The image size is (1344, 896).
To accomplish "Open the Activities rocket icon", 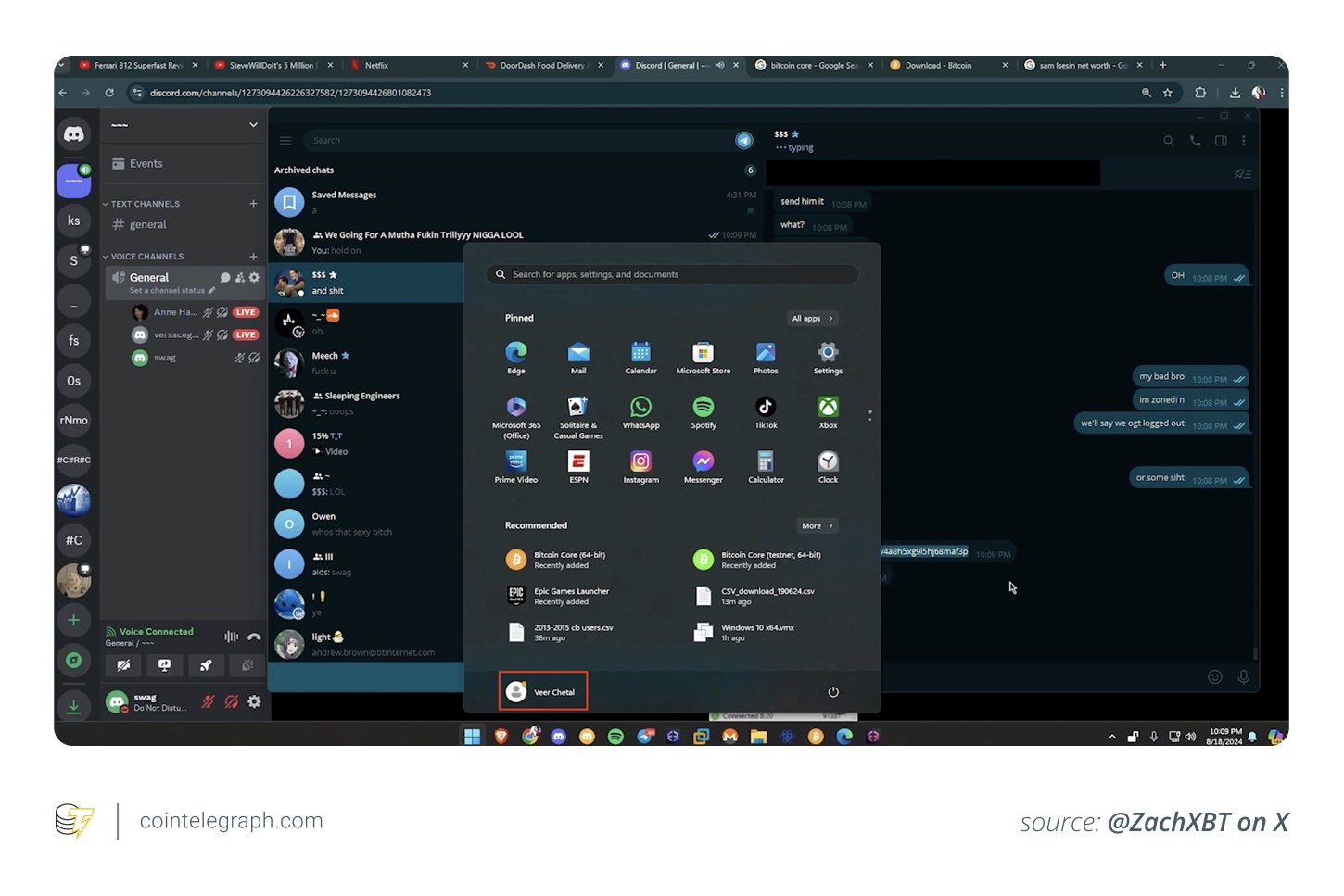I will click(x=206, y=665).
